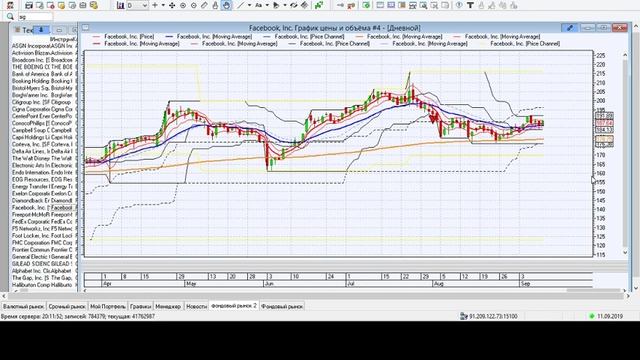Click the green connection indicator by the date

pyautogui.click(x=592, y=316)
